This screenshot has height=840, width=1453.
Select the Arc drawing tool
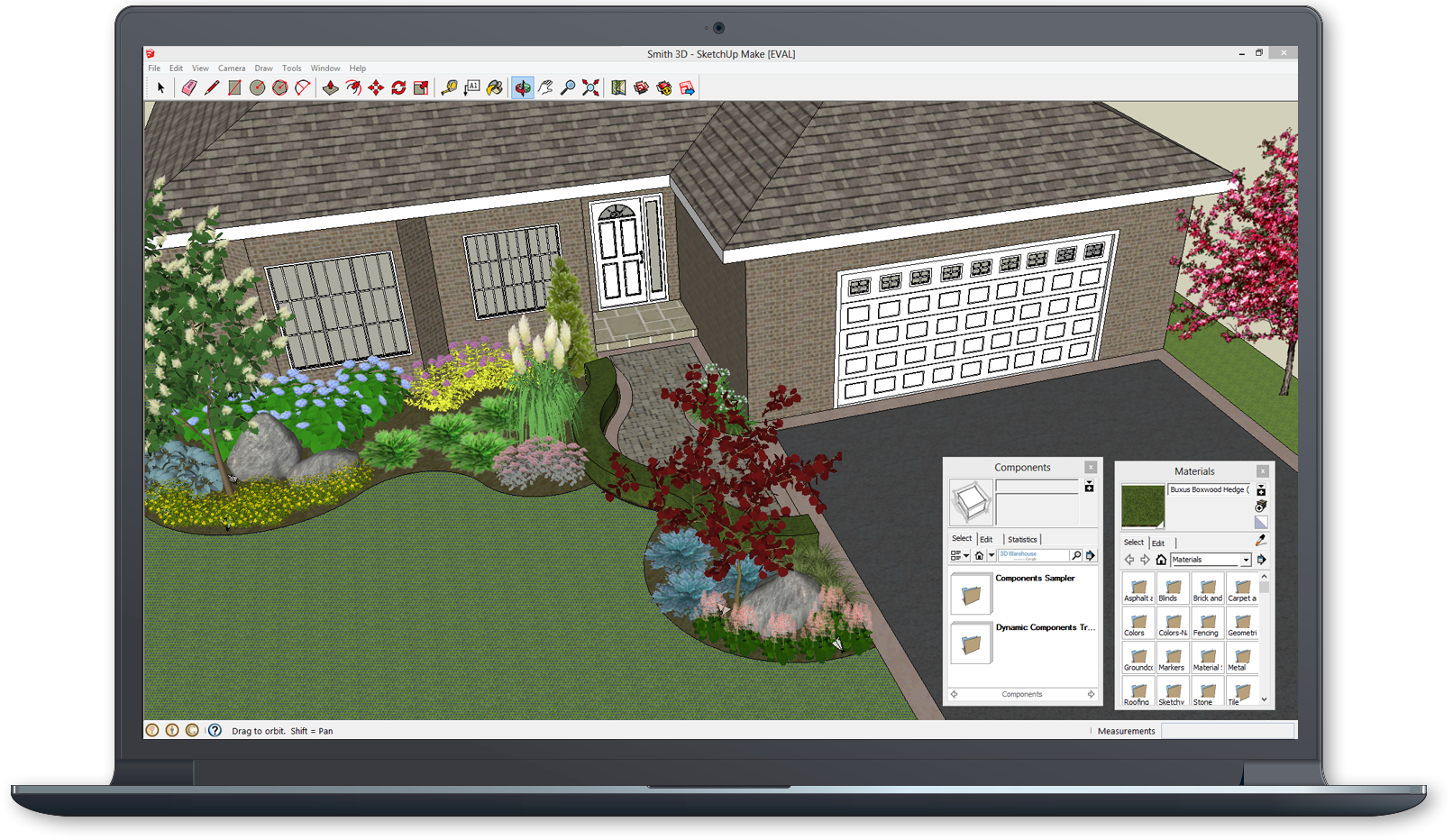[303, 87]
